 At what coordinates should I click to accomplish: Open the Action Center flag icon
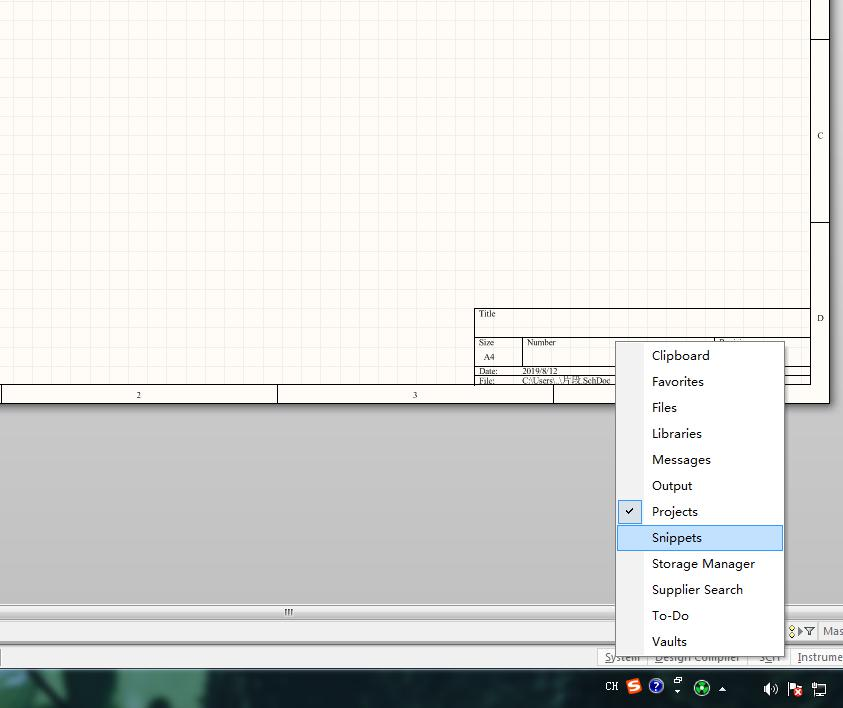click(795, 689)
